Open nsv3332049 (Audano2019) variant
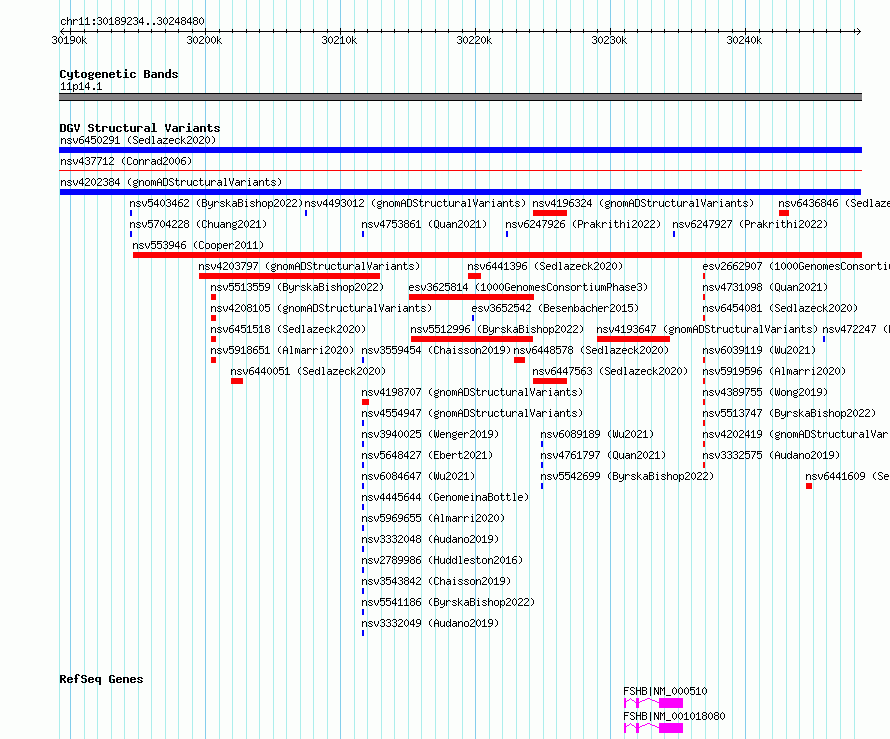This screenshot has width=890, height=739. click(x=430, y=623)
